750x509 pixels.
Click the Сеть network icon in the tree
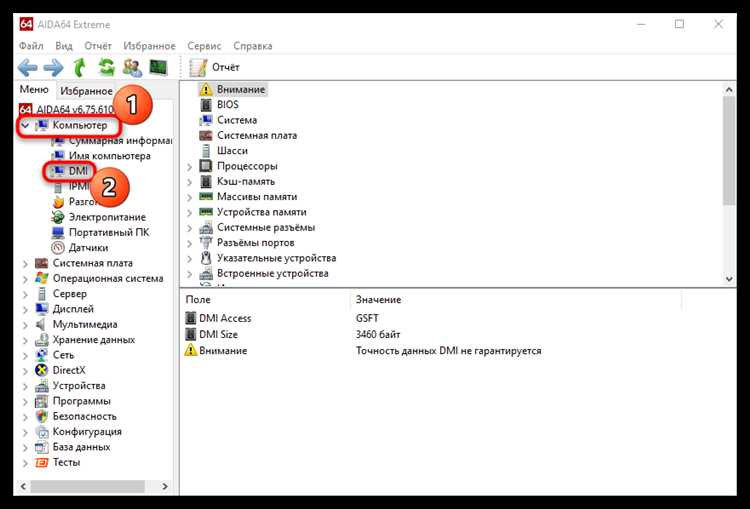42,355
